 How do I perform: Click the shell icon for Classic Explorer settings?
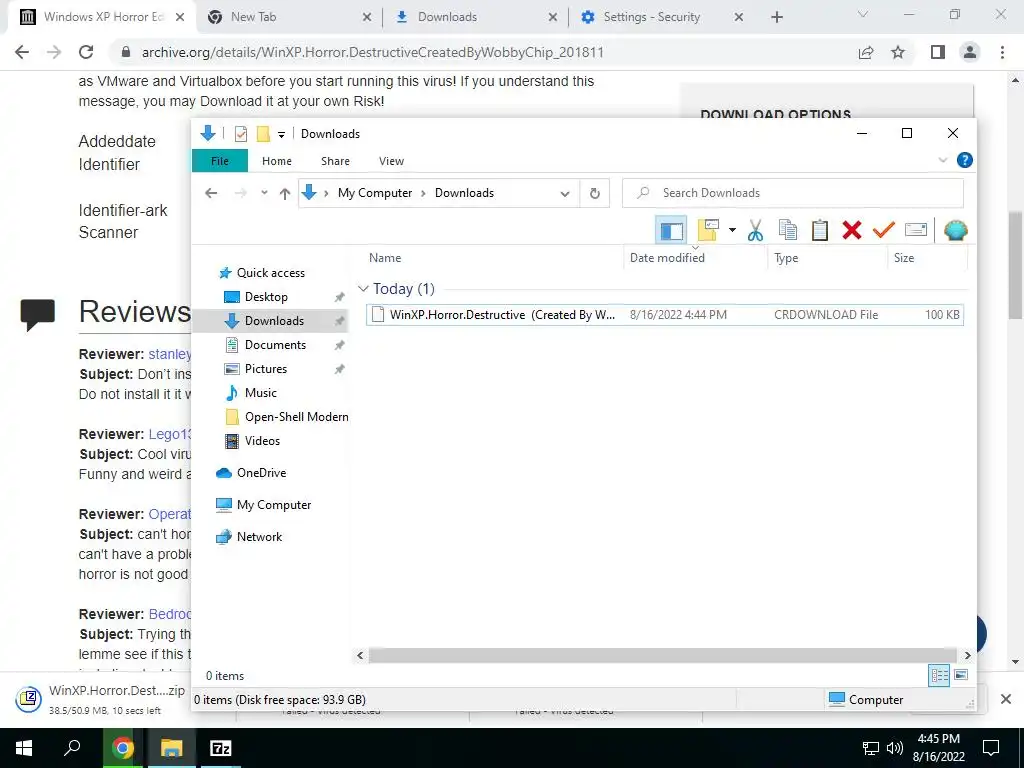955,230
